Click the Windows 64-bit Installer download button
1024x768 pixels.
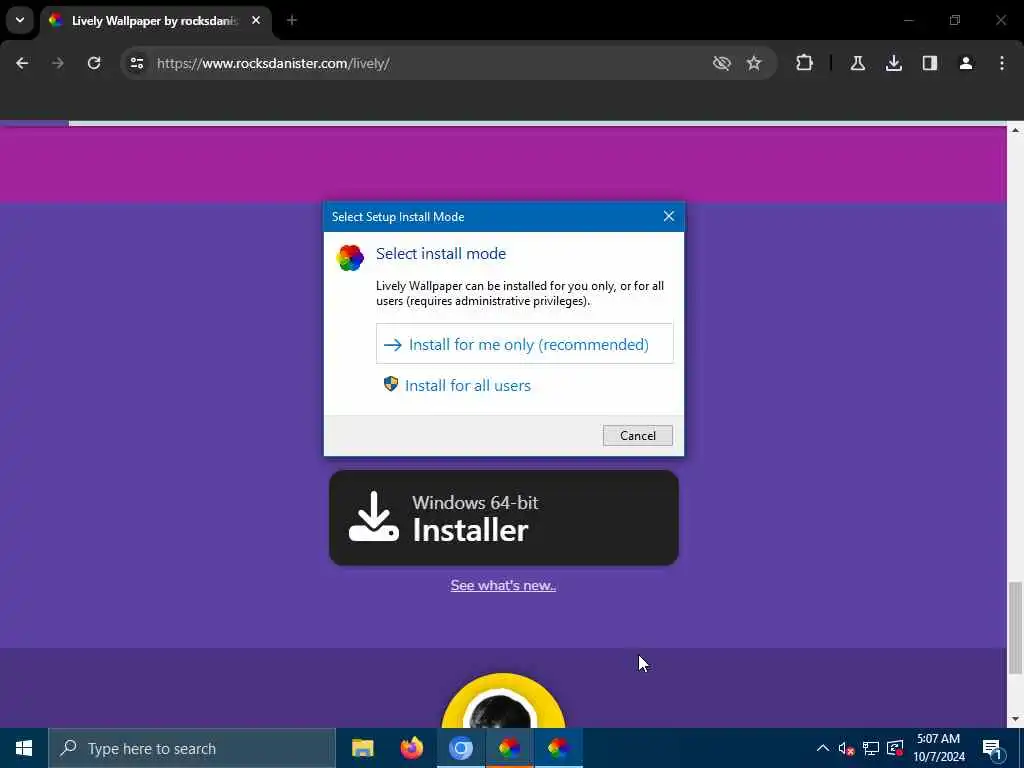[504, 518]
